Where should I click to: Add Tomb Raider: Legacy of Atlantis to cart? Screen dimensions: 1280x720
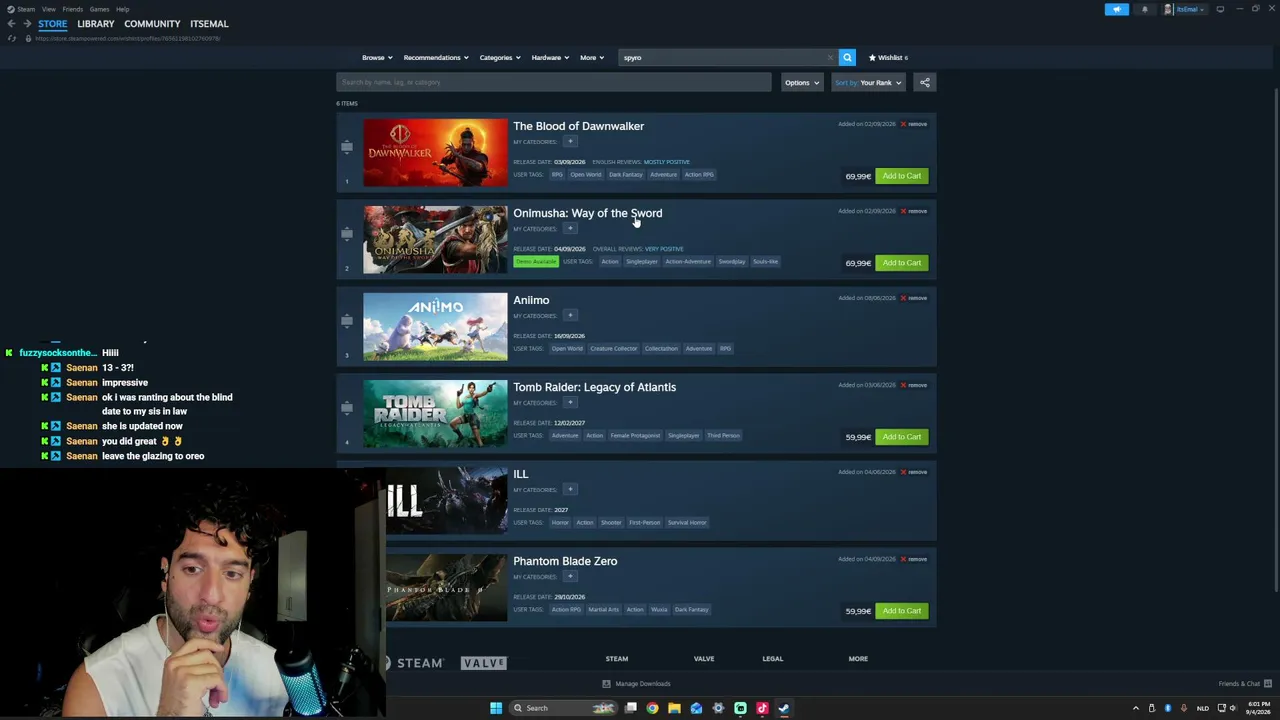902,437
